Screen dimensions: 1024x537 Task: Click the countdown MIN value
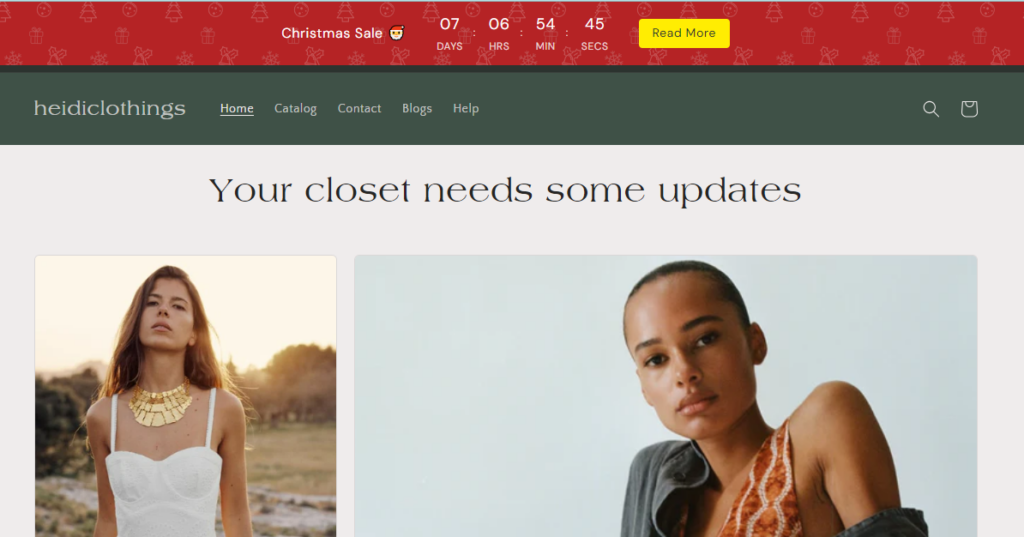[x=545, y=24]
